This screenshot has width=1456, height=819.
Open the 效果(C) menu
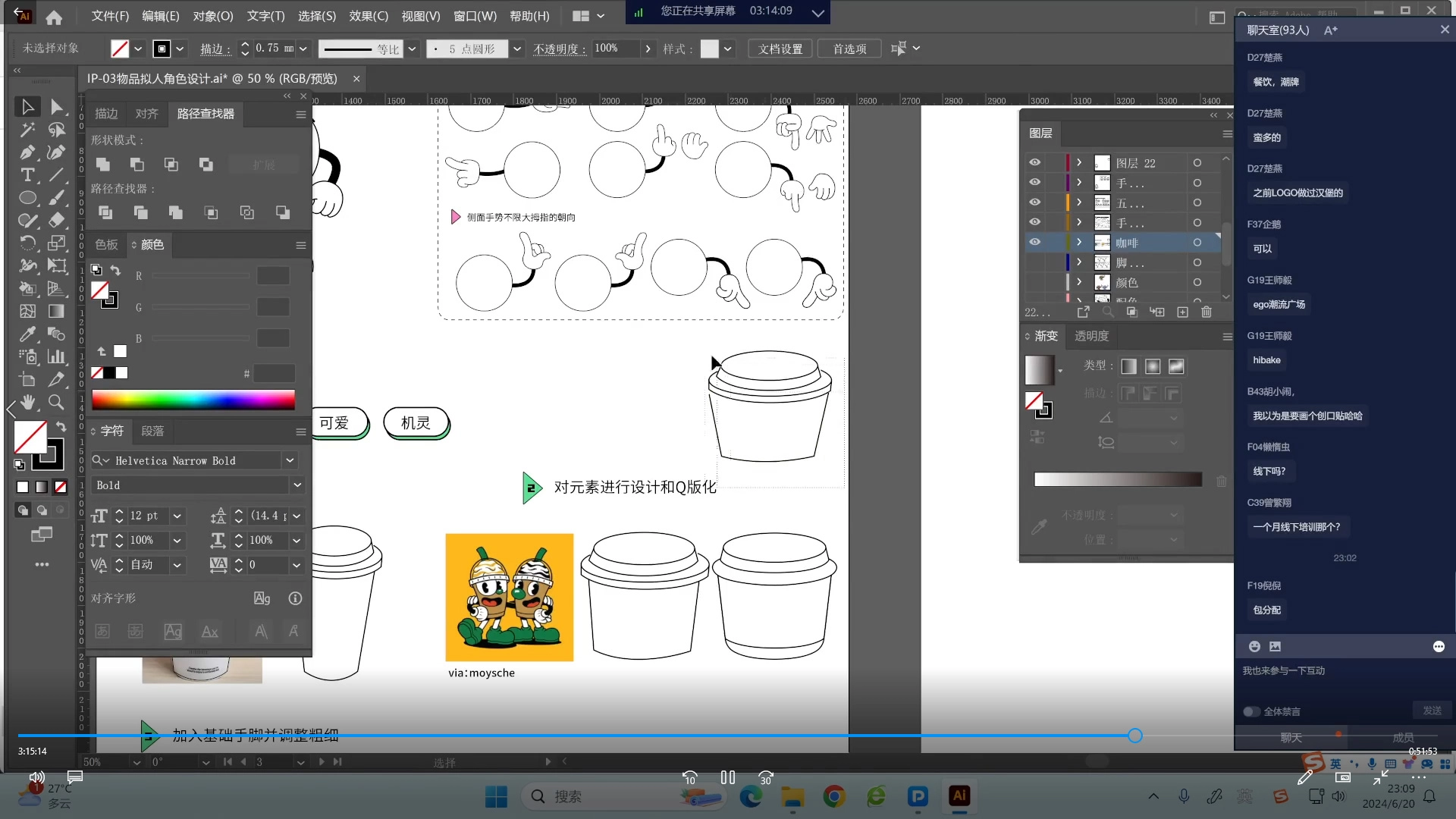tap(369, 16)
